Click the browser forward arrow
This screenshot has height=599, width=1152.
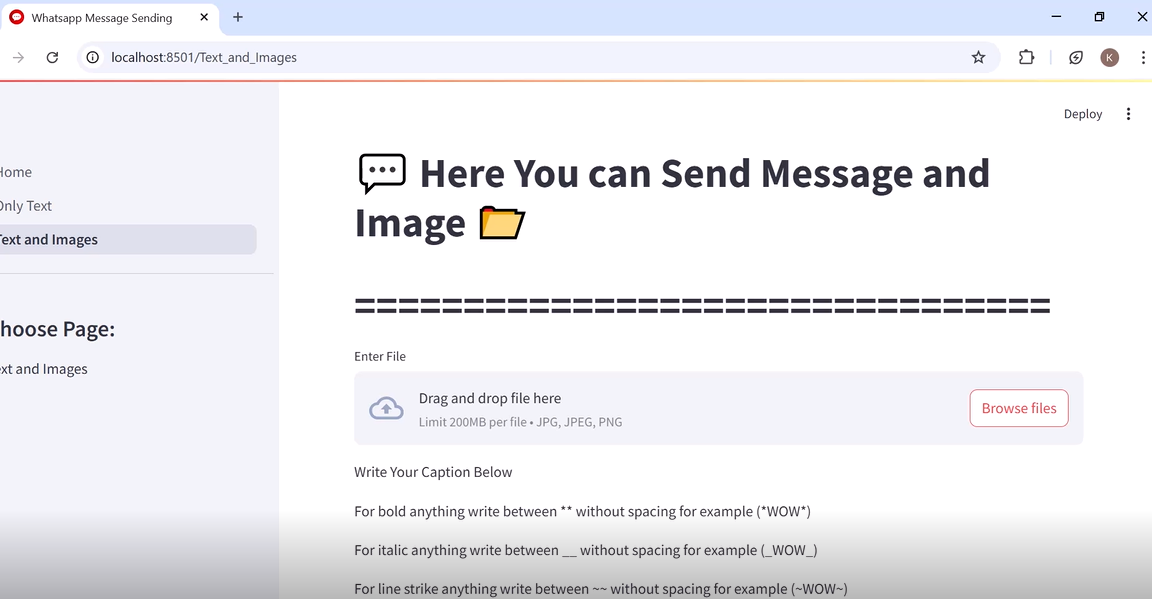point(18,57)
